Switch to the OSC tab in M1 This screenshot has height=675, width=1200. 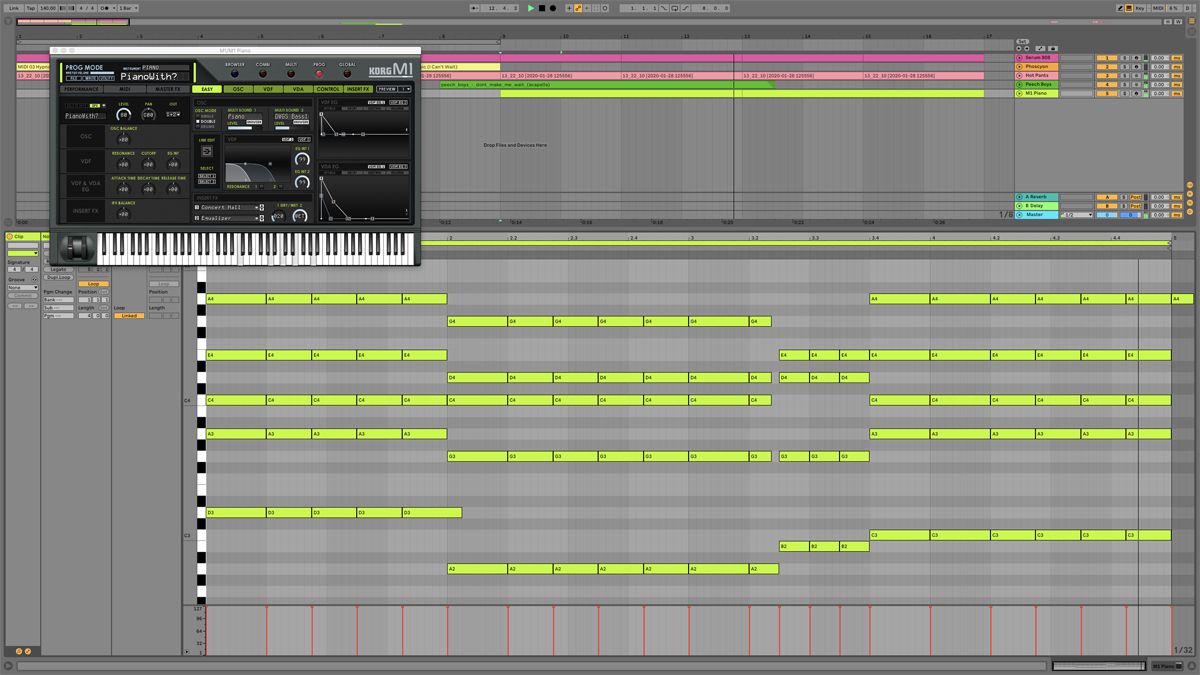238,89
